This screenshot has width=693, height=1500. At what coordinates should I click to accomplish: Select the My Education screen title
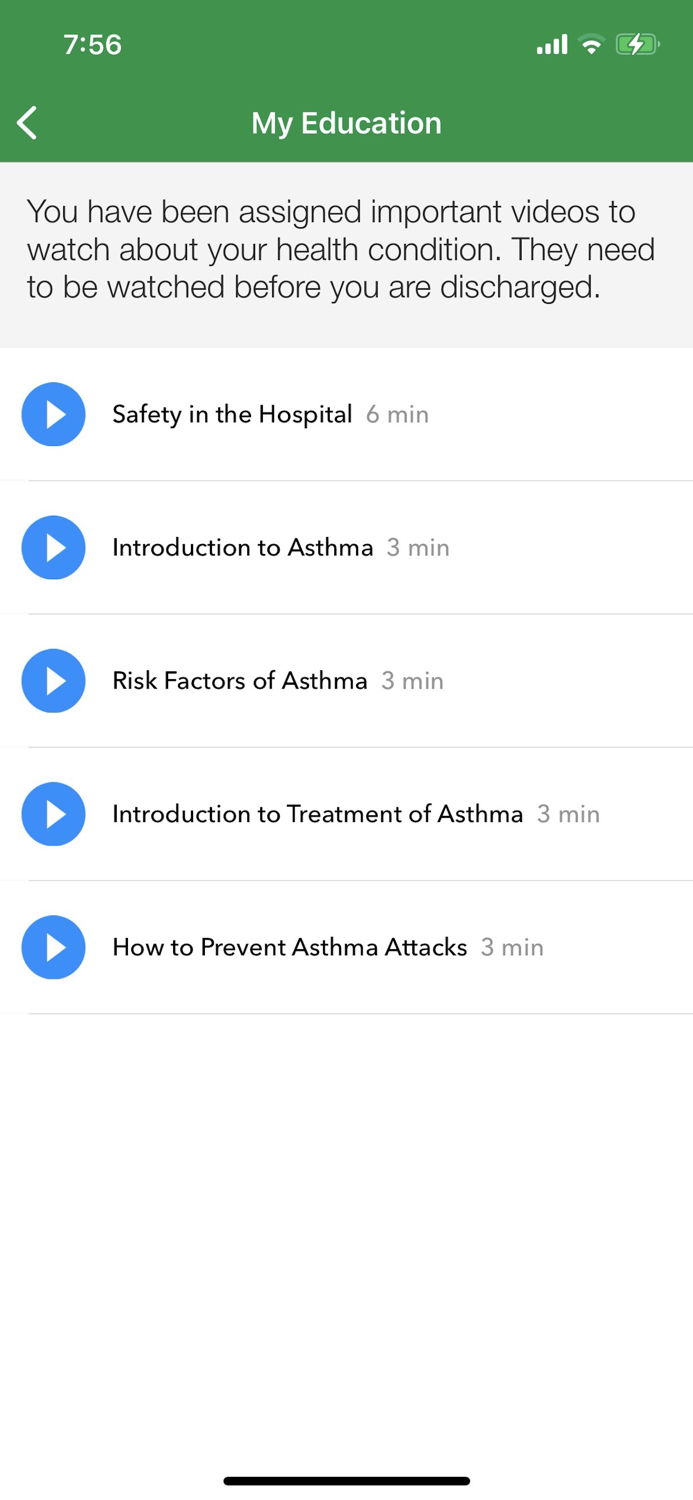coord(346,122)
